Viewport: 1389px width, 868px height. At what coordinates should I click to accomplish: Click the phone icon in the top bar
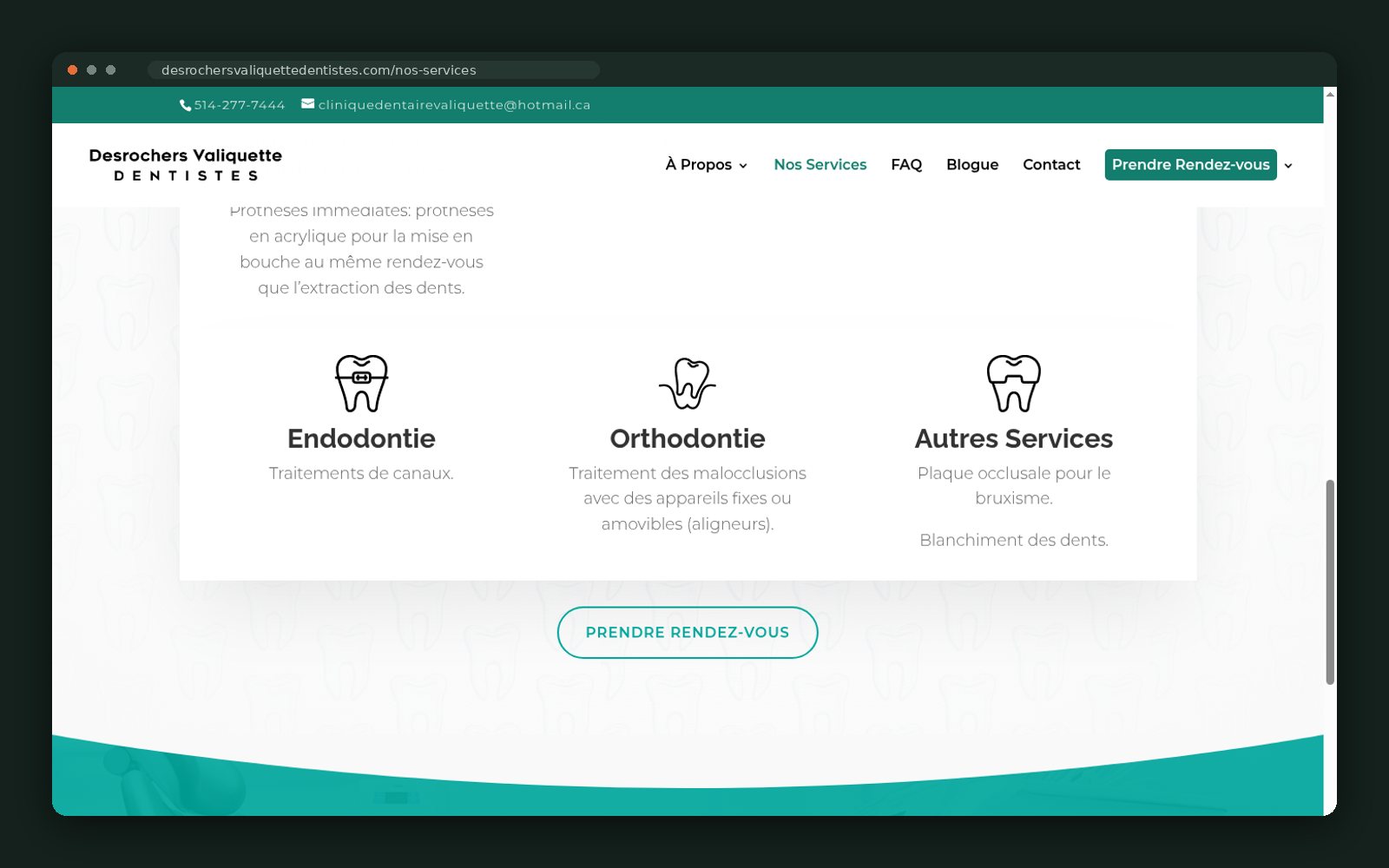(185, 105)
